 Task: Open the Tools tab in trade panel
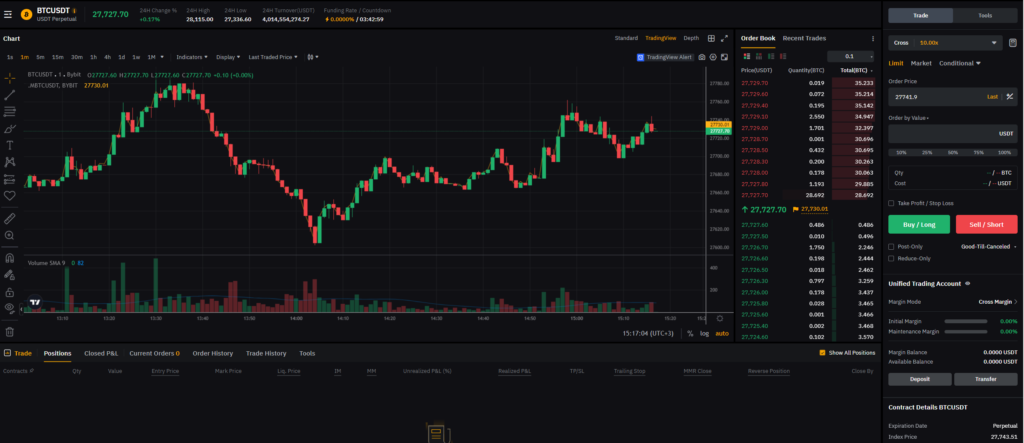click(985, 15)
